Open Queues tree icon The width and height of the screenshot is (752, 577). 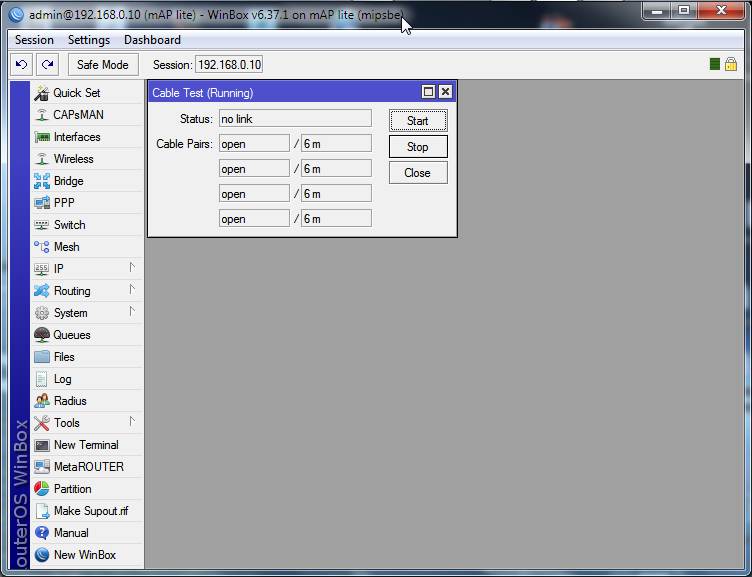click(42, 335)
